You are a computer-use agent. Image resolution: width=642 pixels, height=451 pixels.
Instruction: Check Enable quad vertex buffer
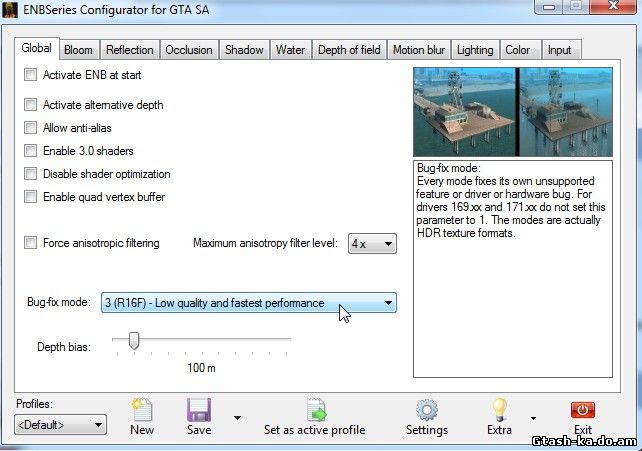click(30, 197)
